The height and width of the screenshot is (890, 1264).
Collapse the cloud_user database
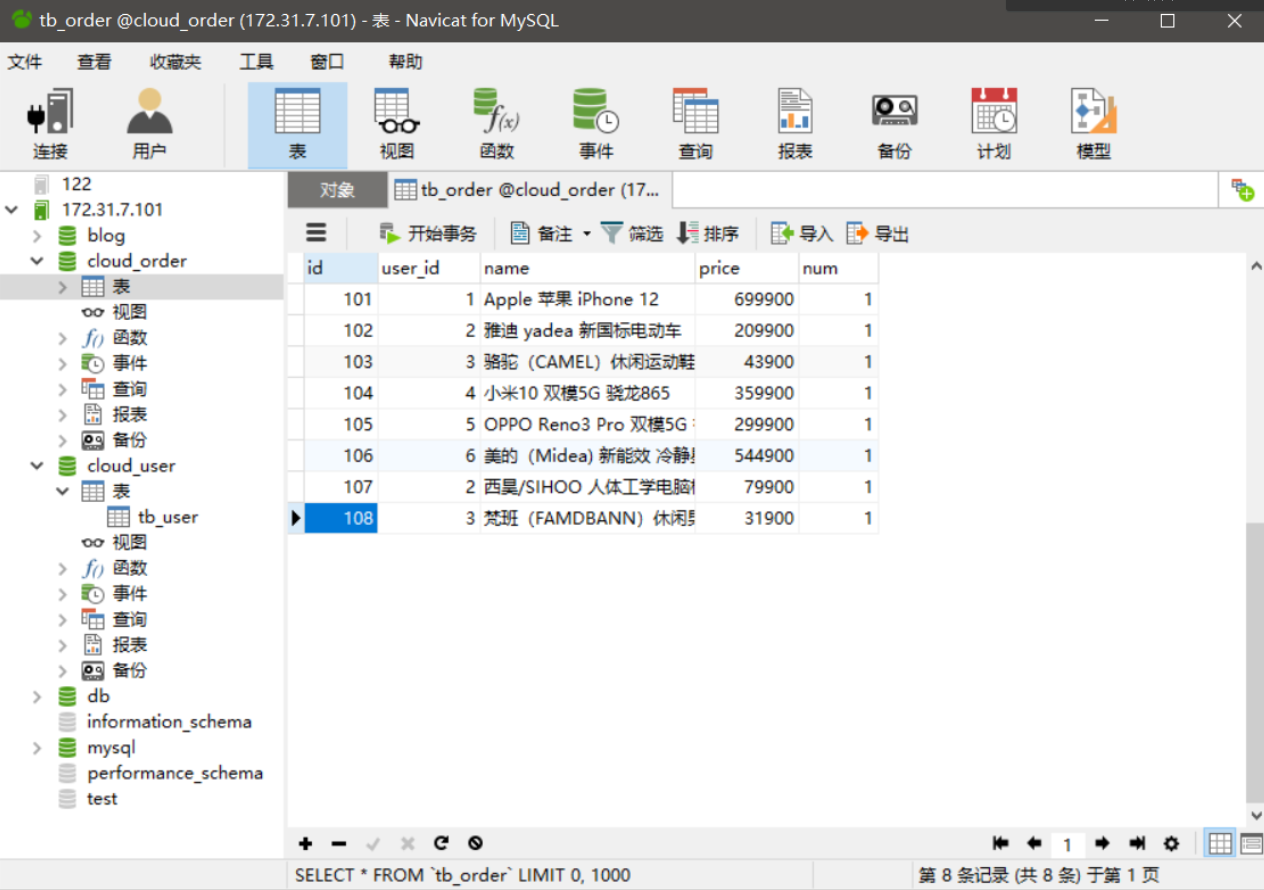coord(37,466)
